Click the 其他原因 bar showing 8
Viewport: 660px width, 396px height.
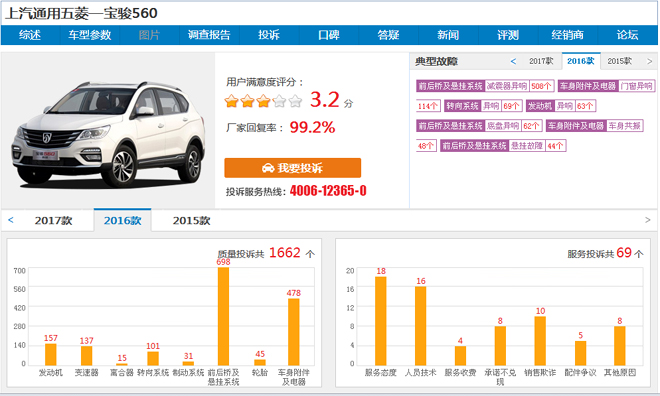point(620,346)
